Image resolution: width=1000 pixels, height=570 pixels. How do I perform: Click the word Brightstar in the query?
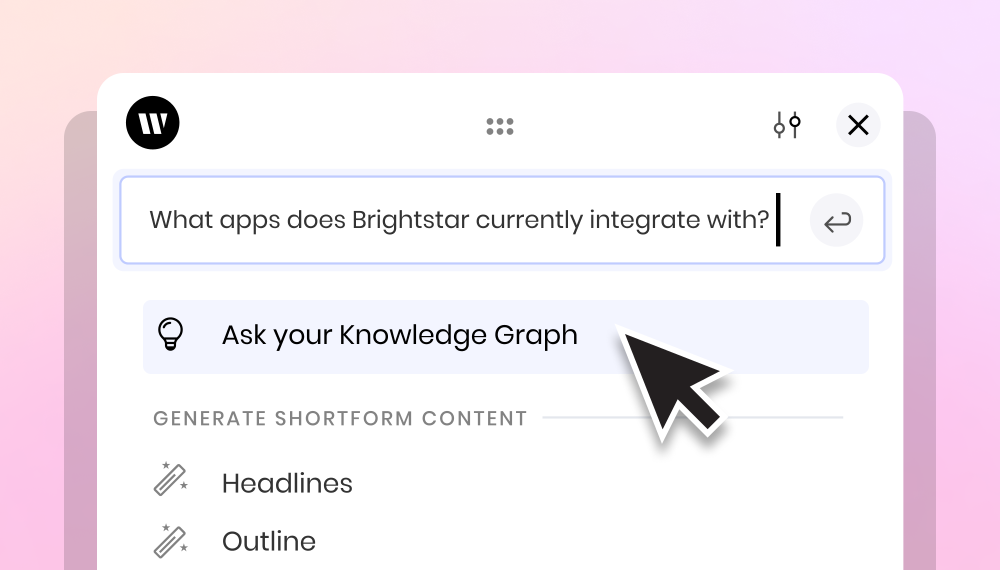point(410,220)
